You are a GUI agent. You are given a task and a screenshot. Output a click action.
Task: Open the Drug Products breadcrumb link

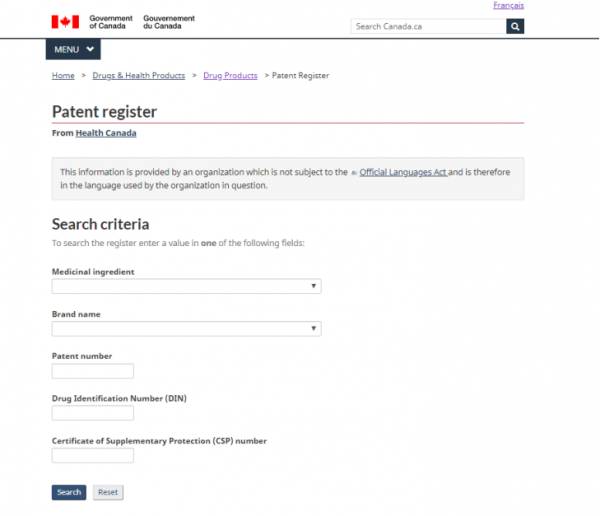[x=230, y=75]
